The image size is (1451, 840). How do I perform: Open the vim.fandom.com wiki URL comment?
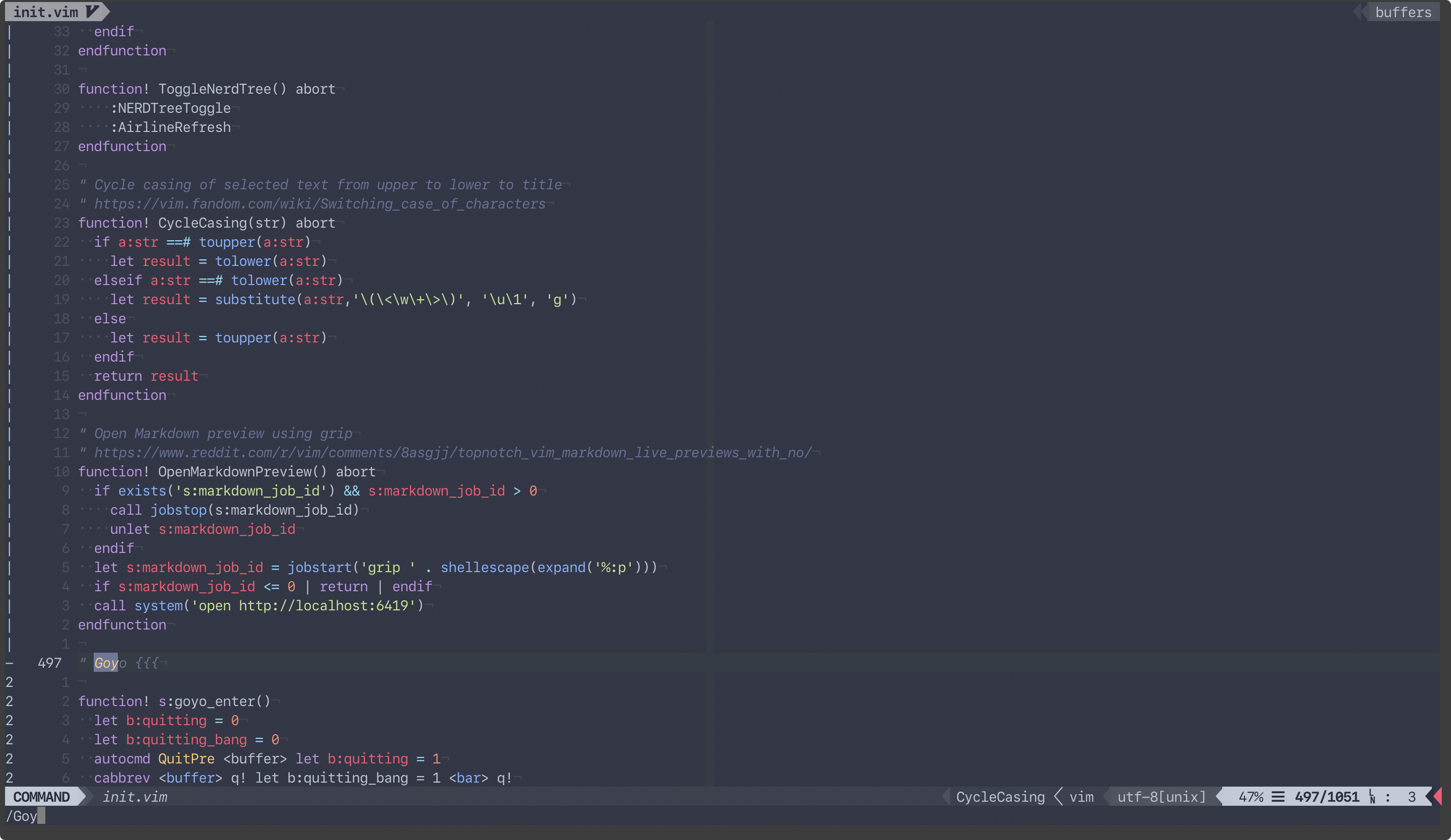(319, 203)
